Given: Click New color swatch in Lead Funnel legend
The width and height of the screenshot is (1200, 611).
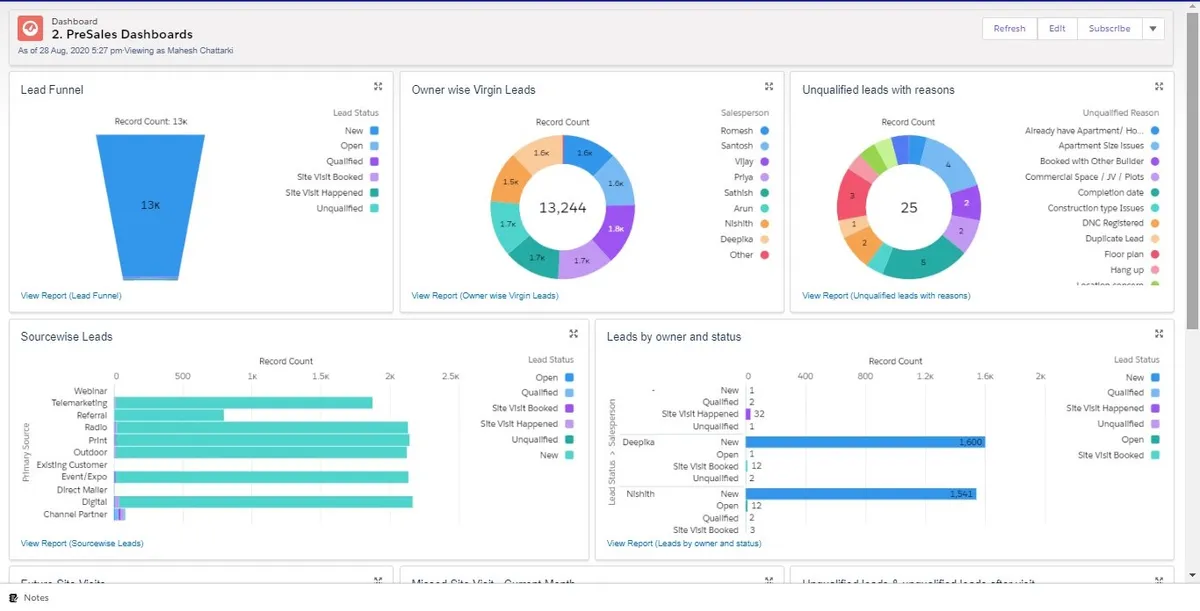Looking at the screenshot, I should [x=374, y=130].
